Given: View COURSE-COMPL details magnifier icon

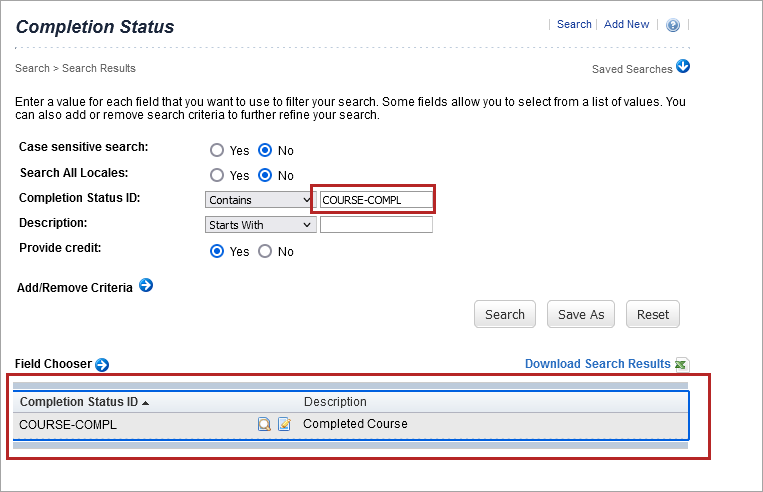Looking at the screenshot, I should (264, 424).
